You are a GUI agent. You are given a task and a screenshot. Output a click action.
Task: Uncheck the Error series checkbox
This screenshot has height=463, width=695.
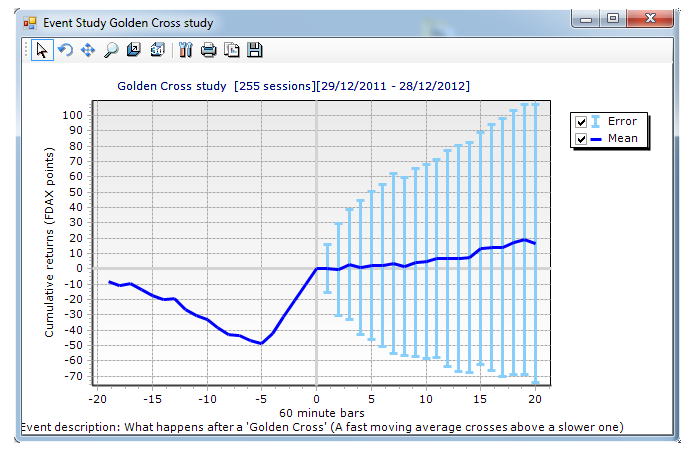(x=581, y=122)
